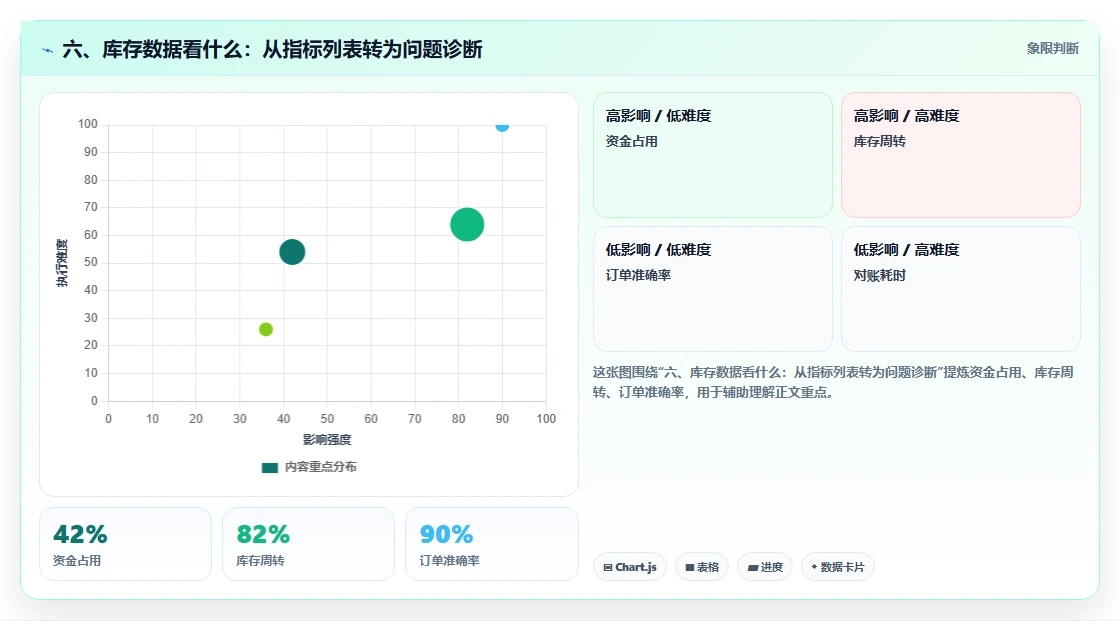
Task: Click the lightning icon beside the section title
Action: 48,50
